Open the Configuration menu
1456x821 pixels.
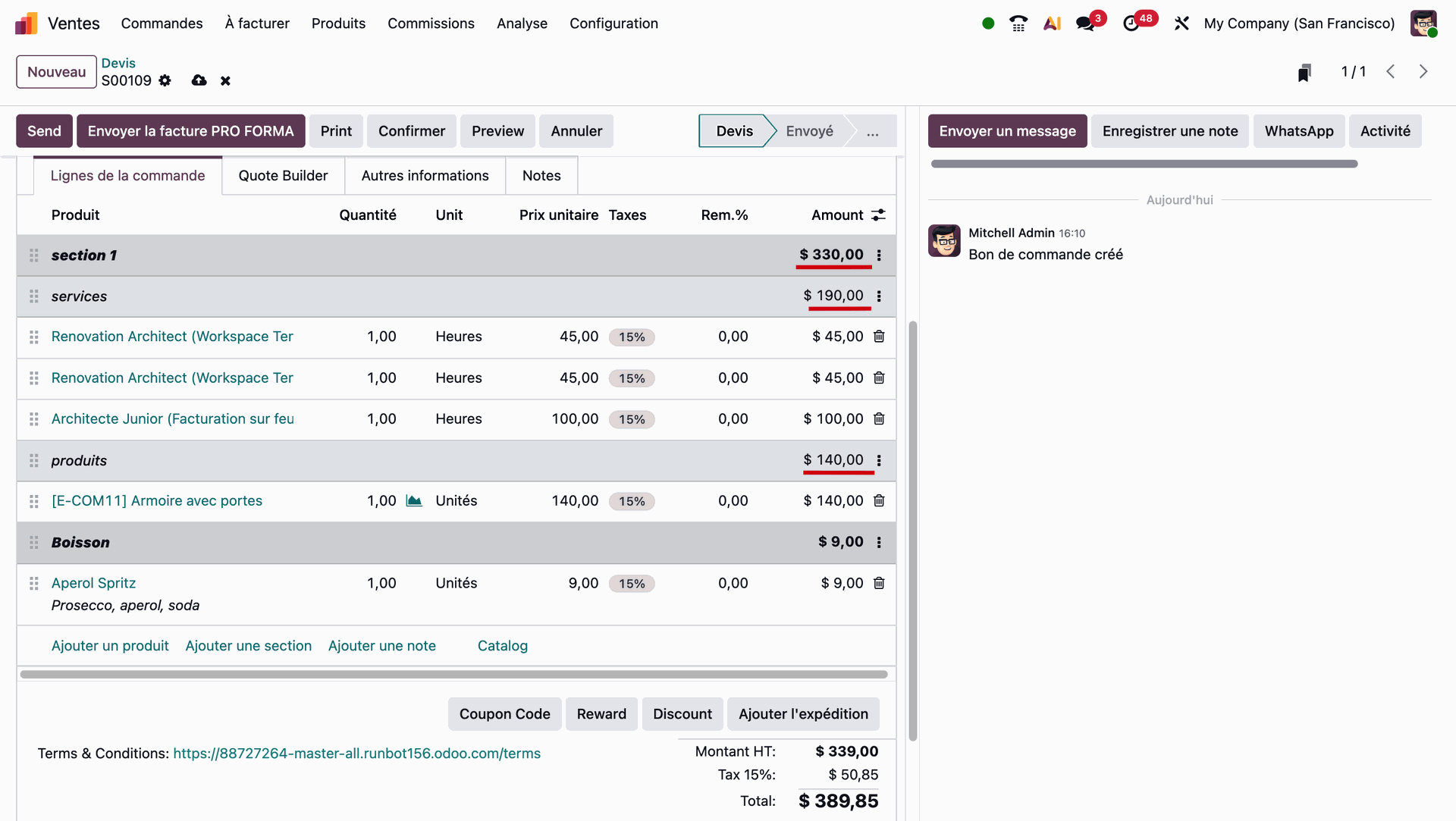[613, 24]
